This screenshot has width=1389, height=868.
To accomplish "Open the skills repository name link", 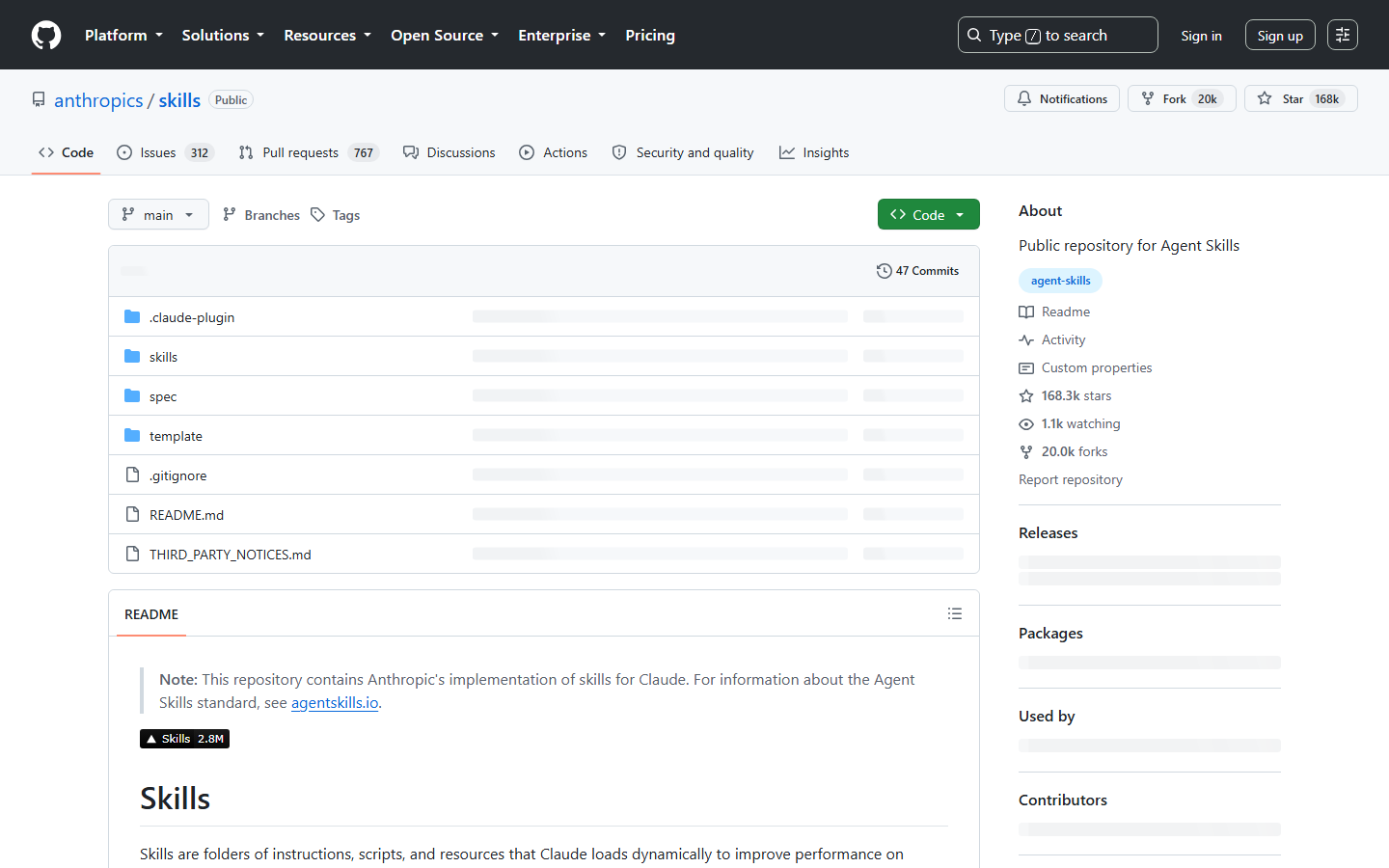I will 179,100.
